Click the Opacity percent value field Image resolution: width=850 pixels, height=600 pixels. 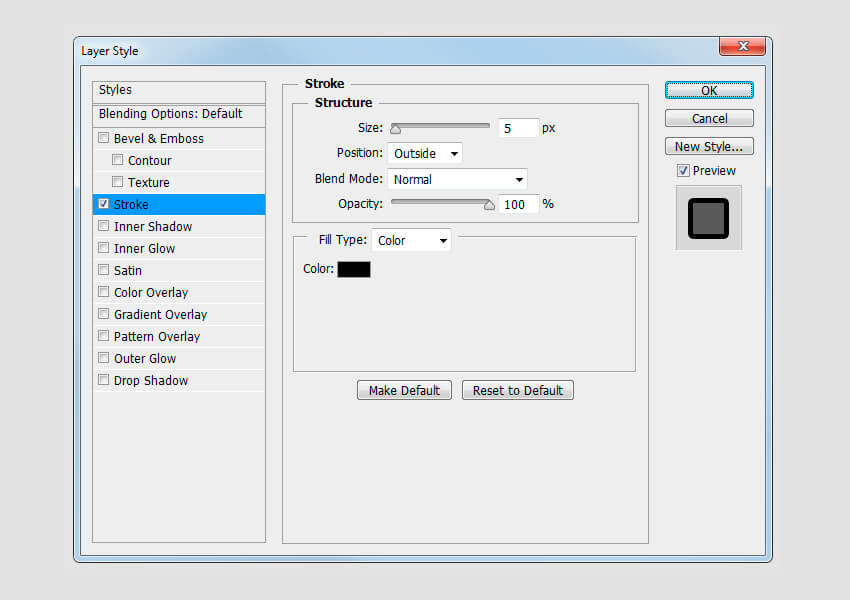pyautogui.click(x=518, y=204)
